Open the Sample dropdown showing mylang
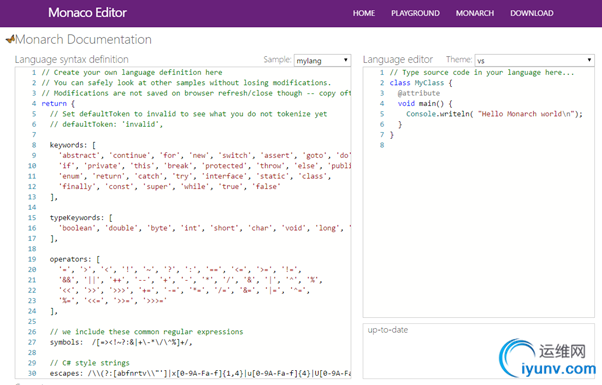 pos(322,60)
